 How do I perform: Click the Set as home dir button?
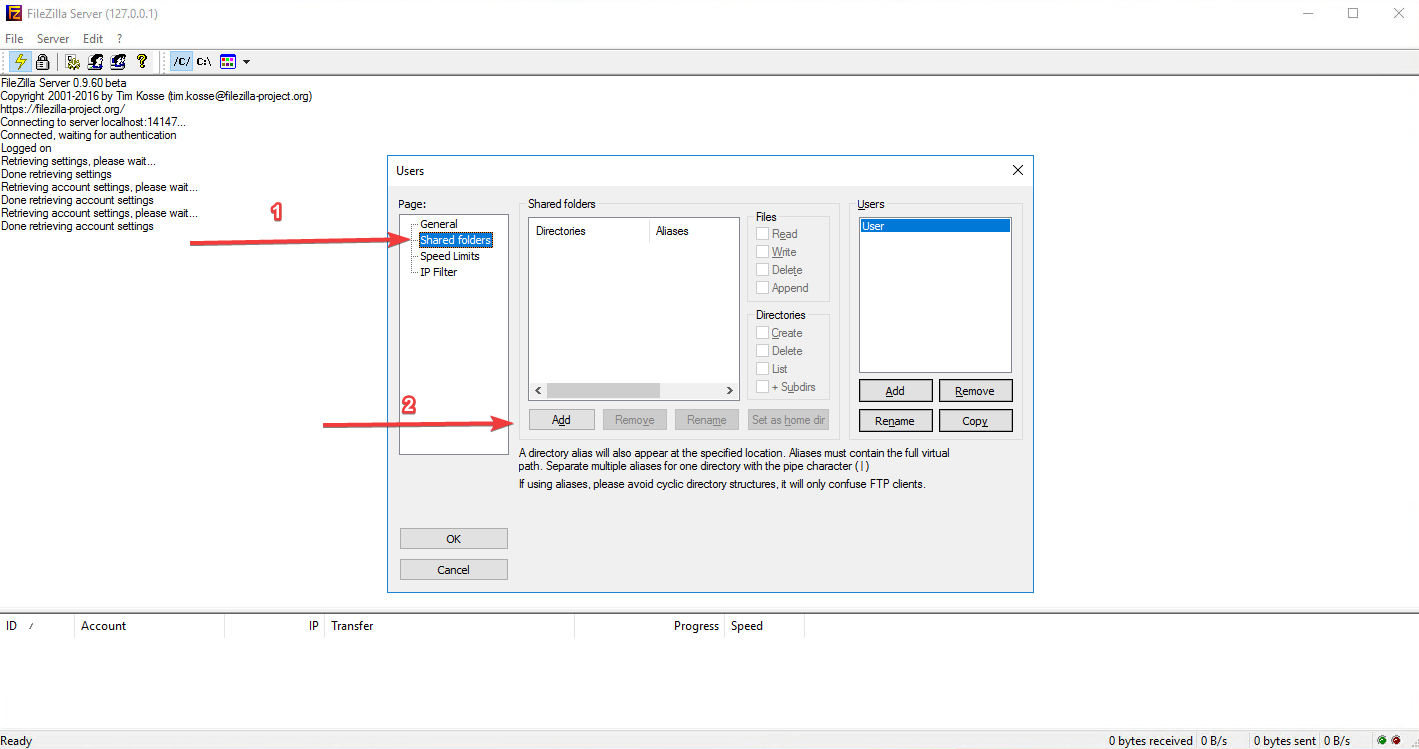[788, 420]
